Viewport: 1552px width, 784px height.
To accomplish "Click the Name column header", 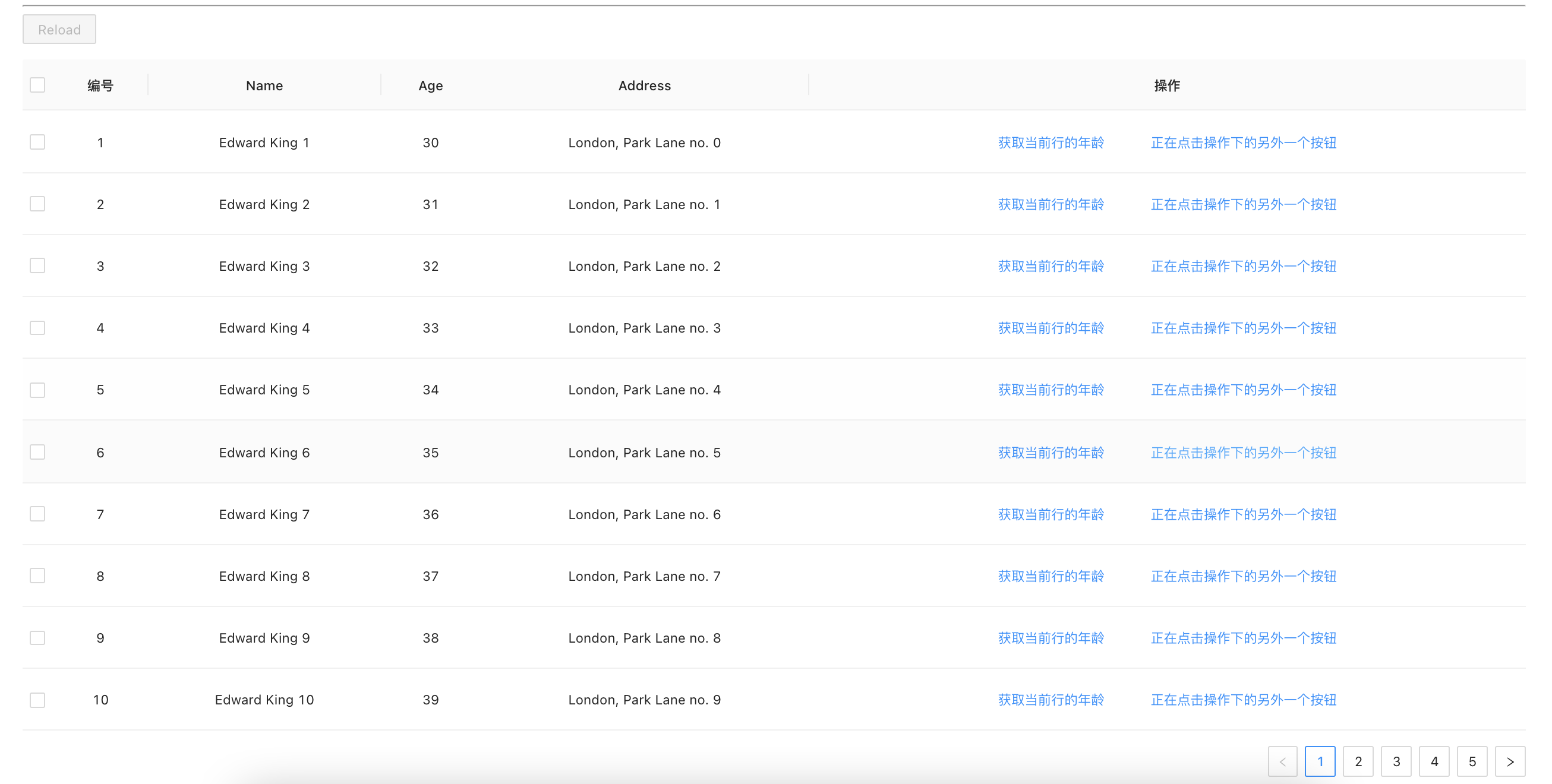I will [x=264, y=86].
